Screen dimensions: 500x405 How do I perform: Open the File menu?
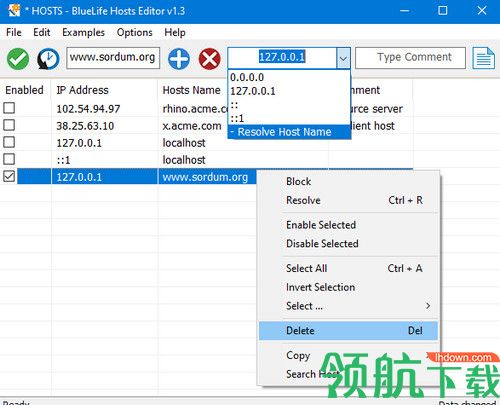coord(14,33)
